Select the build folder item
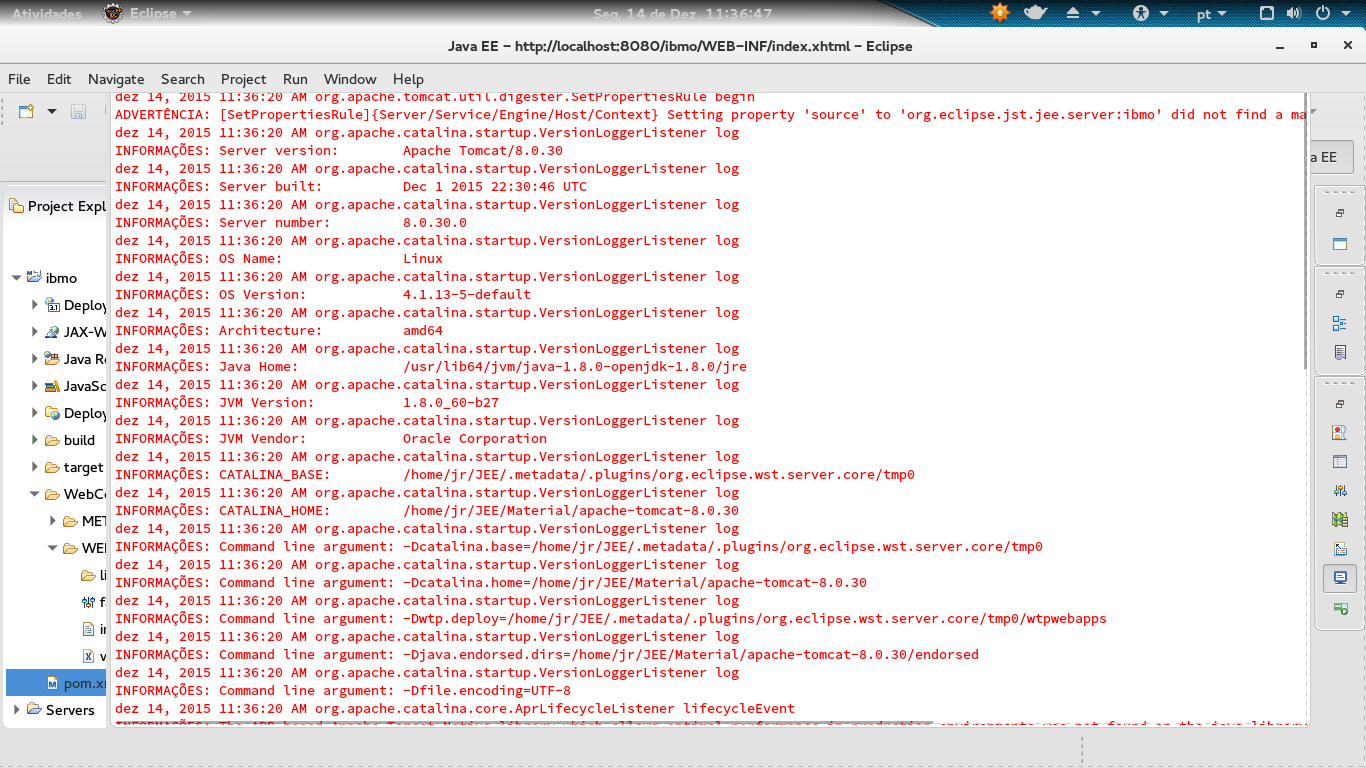 [69, 440]
